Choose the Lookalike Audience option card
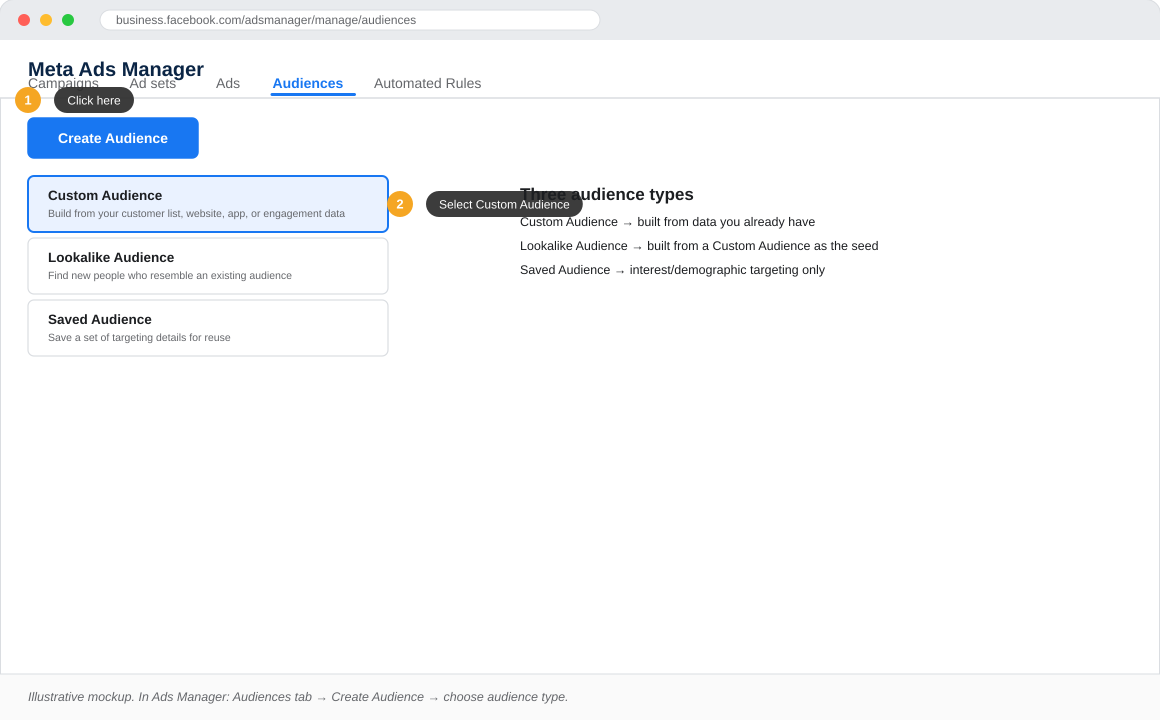This screenshot has height=720, width=1160. click(208, 266)
